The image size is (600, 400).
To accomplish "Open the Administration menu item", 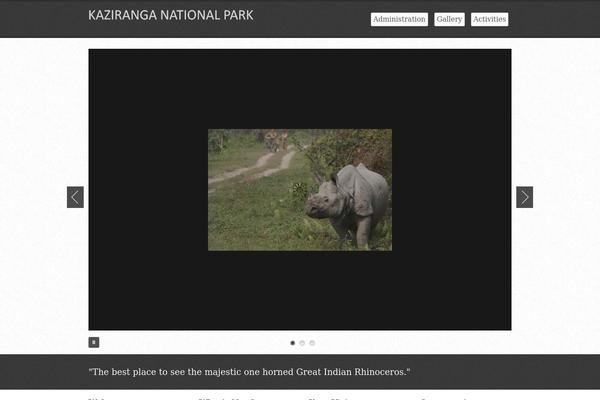I will click(399, 19).
